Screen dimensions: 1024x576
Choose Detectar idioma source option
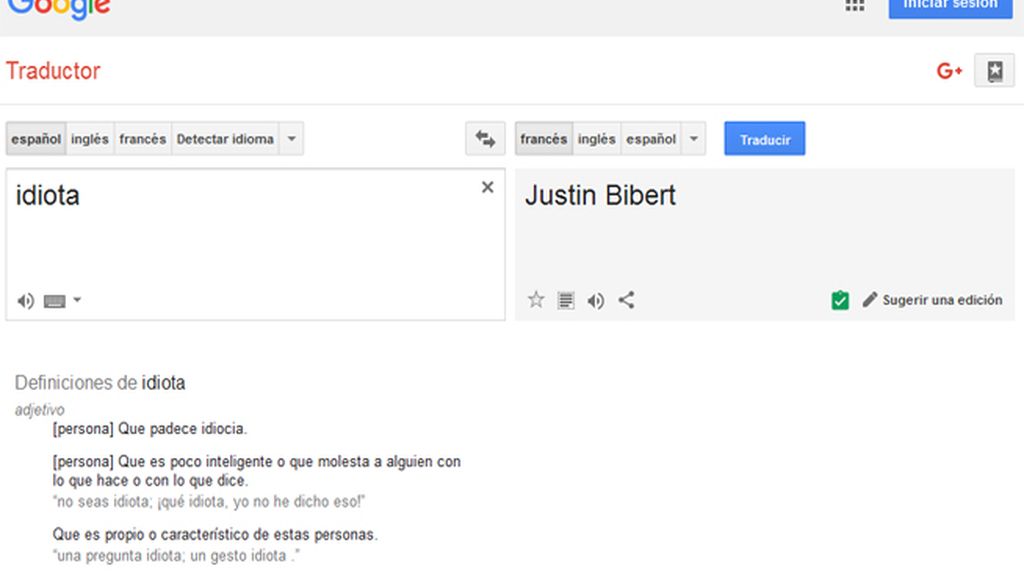[225, 138]
